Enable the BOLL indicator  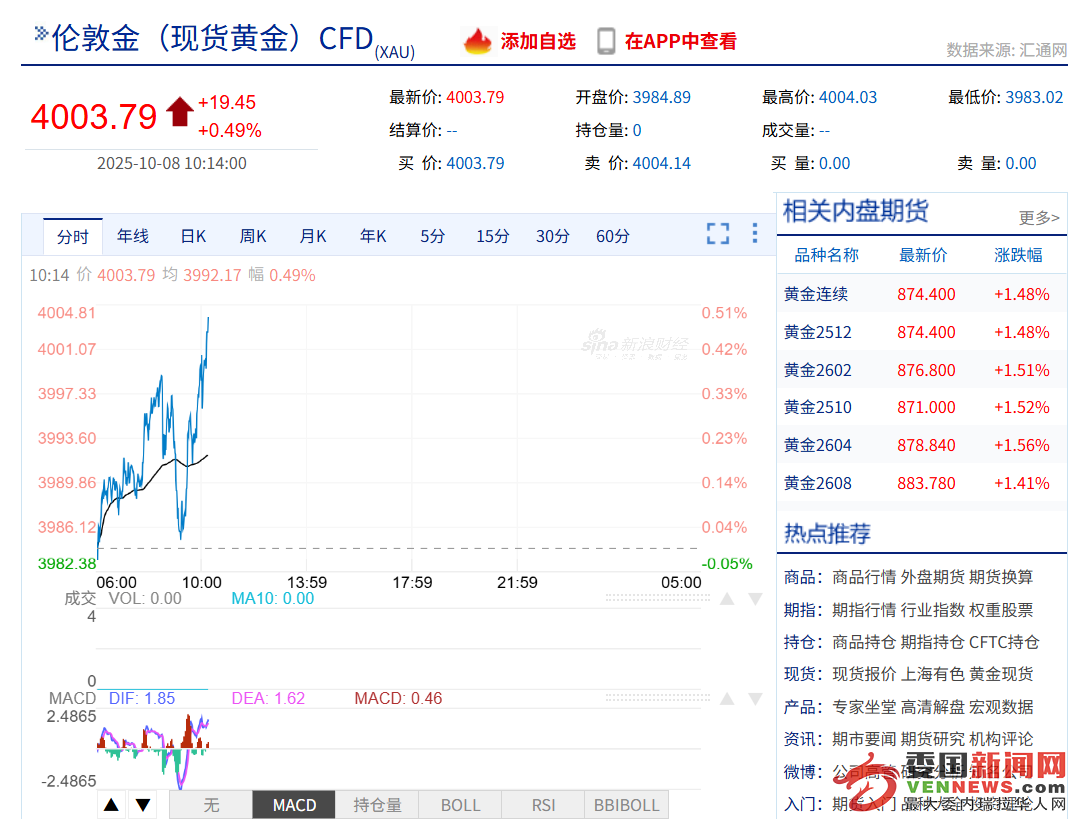[x=460, y=805]
